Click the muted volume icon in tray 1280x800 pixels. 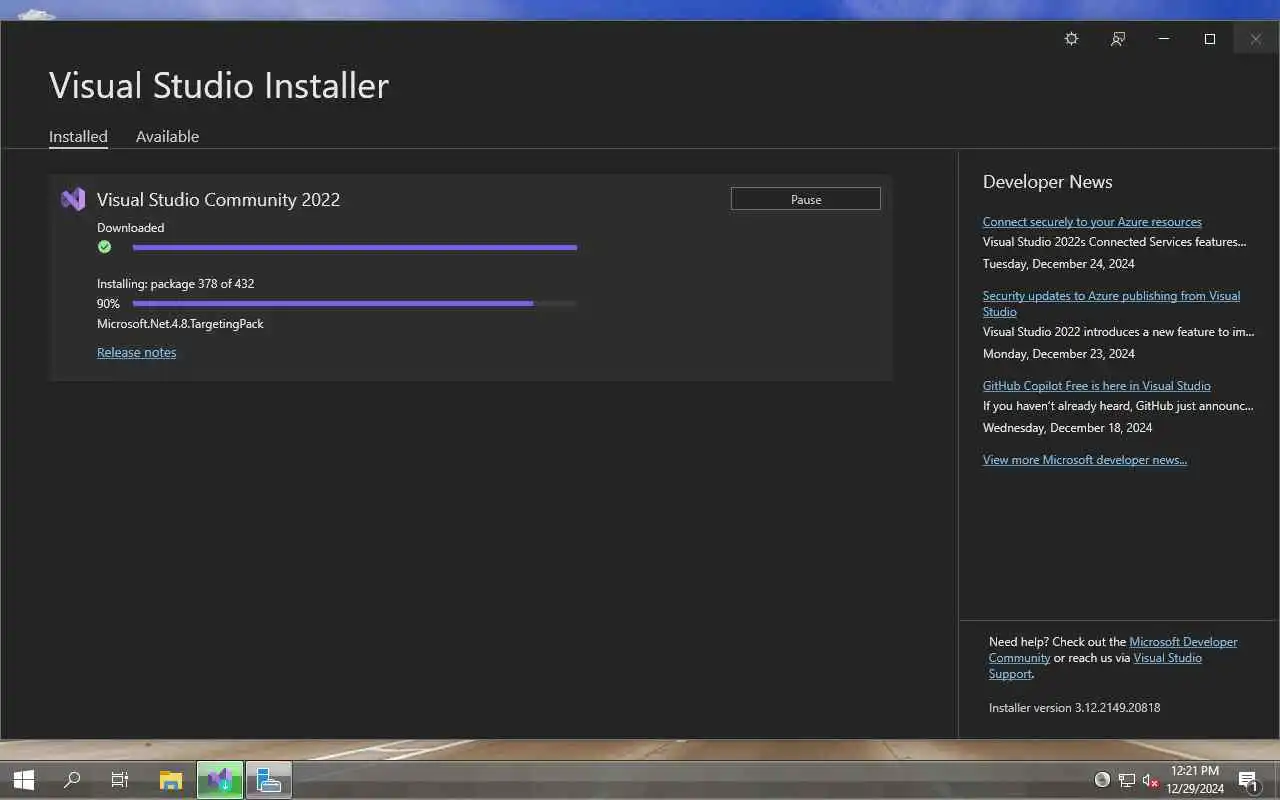1150,780
